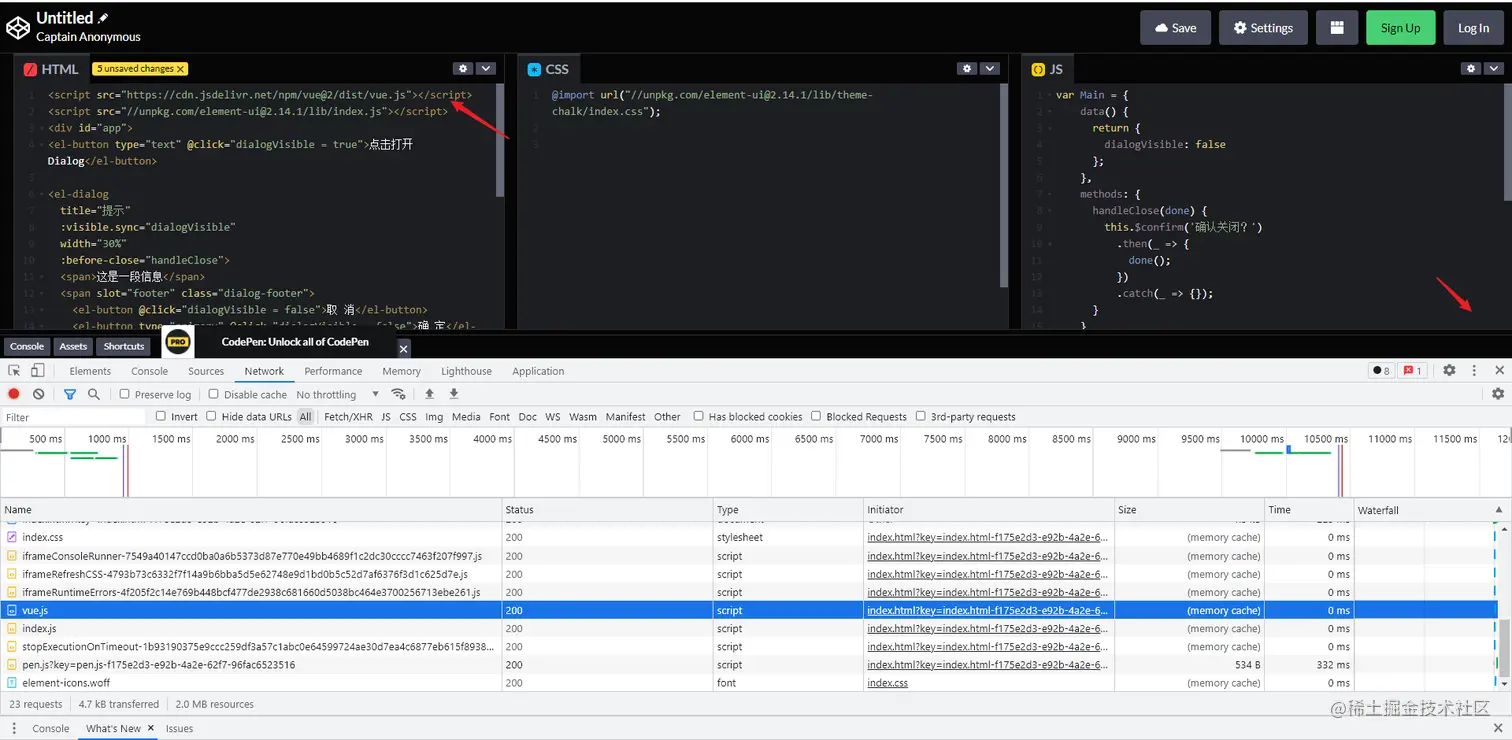Click the Log In button
This screenshot has width=1512, height=740.
pos(1473,28)
